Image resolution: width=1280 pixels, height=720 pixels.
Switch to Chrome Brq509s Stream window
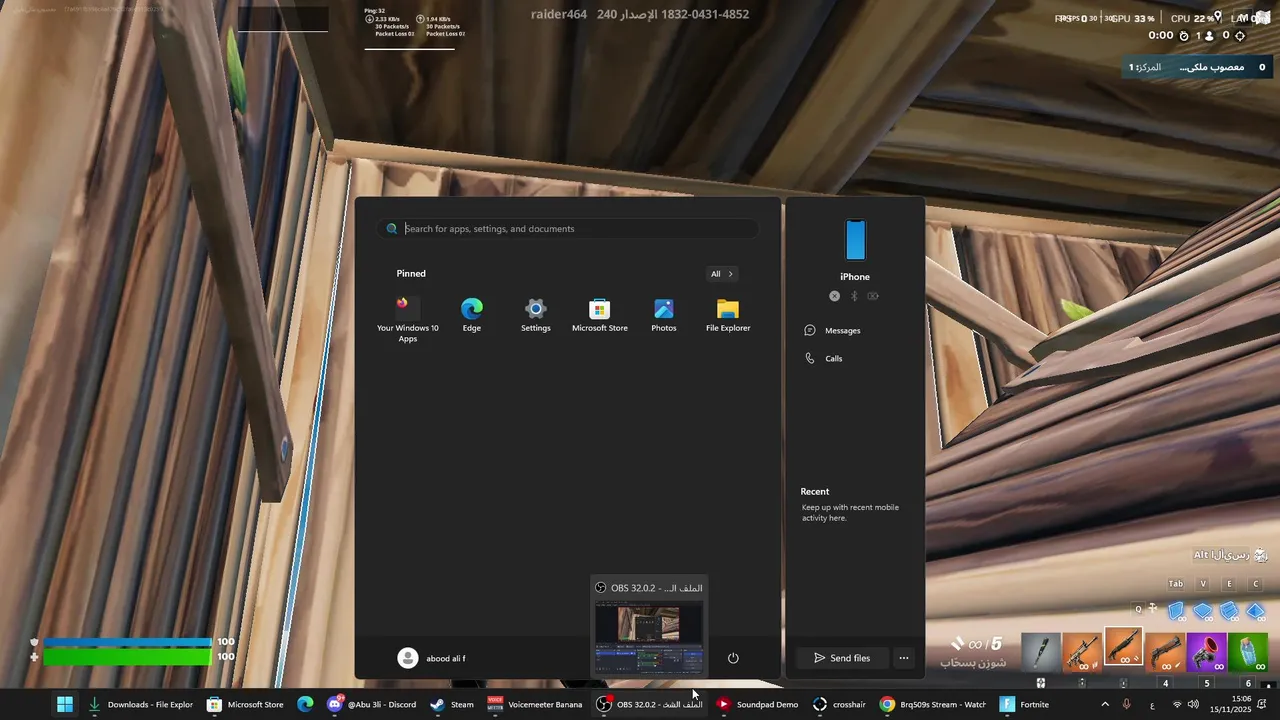point(933,704)
